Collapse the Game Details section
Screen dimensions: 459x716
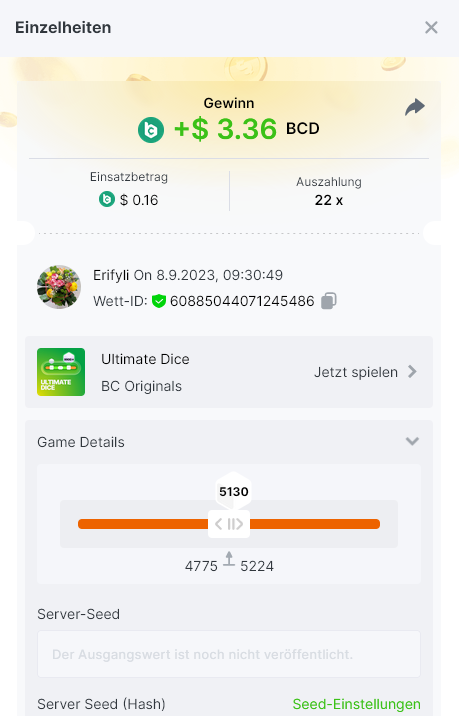pos(412,441)
